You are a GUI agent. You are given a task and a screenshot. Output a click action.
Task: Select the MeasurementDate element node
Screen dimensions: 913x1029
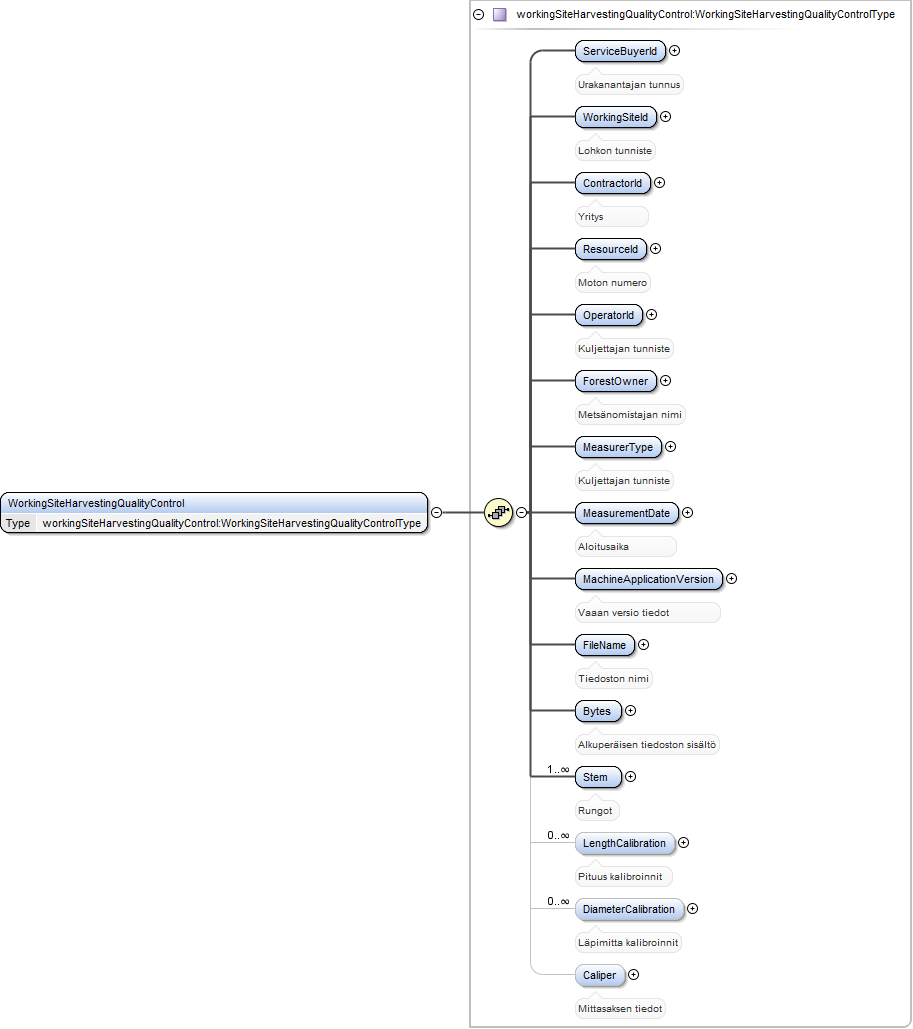click(x=627, y=513)
